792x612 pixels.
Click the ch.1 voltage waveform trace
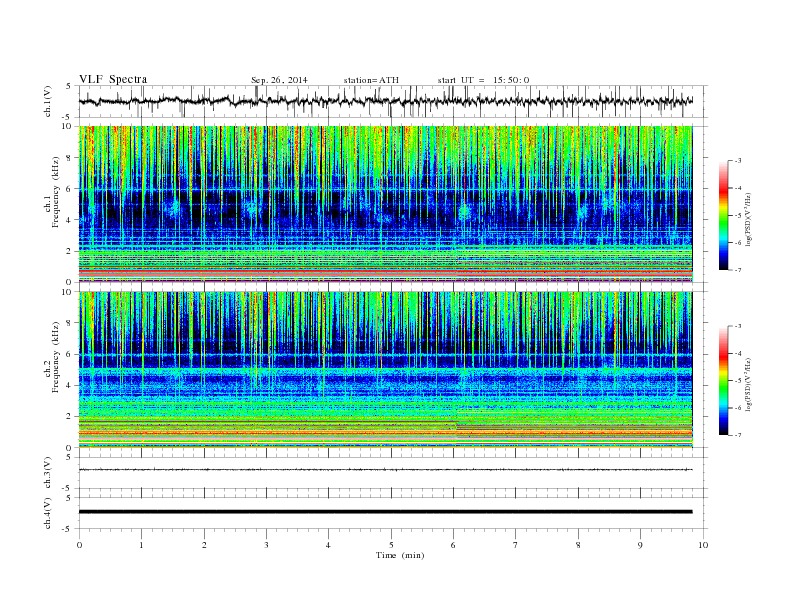pos(385,101)
